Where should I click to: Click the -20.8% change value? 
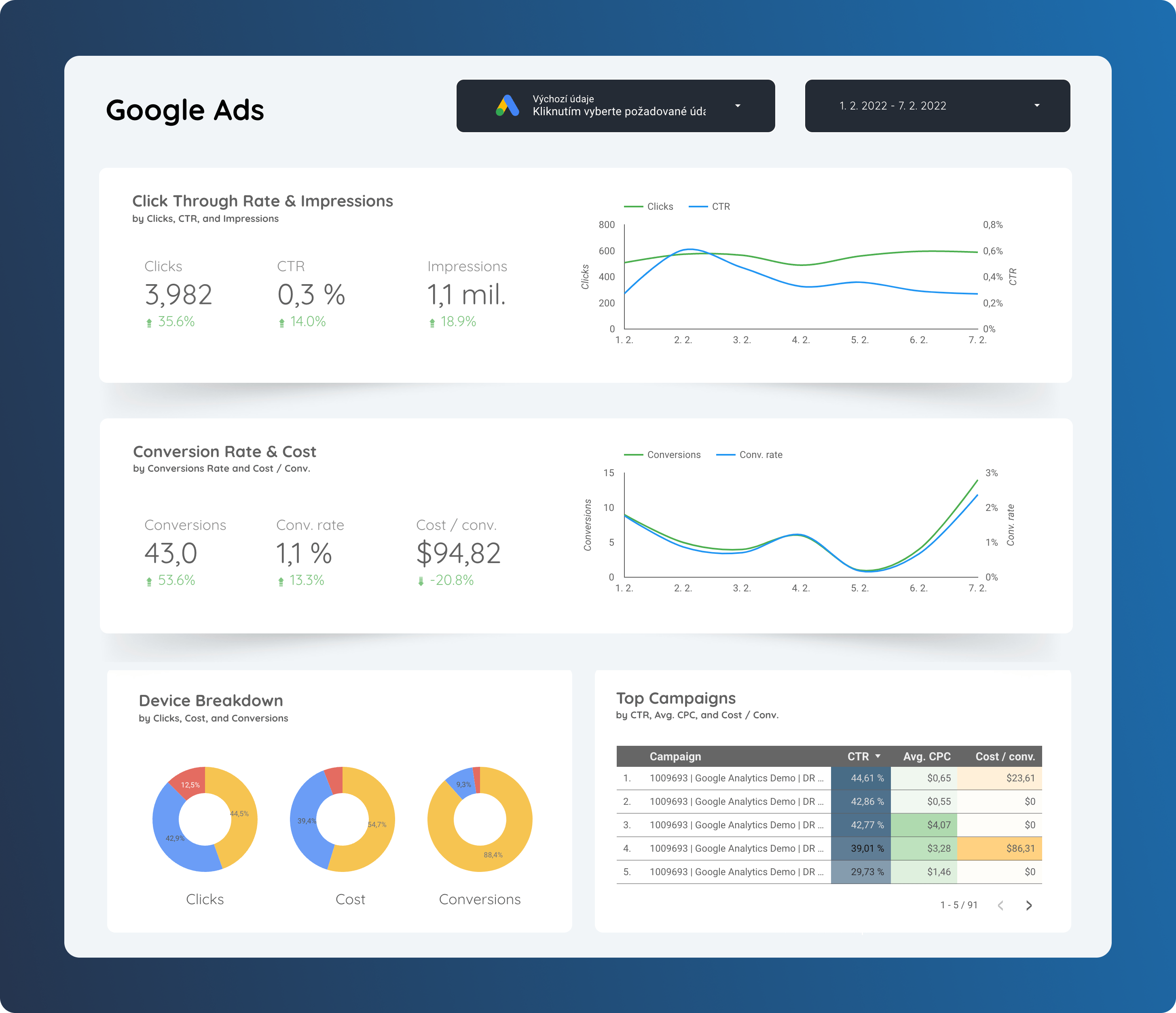[452, 580]
